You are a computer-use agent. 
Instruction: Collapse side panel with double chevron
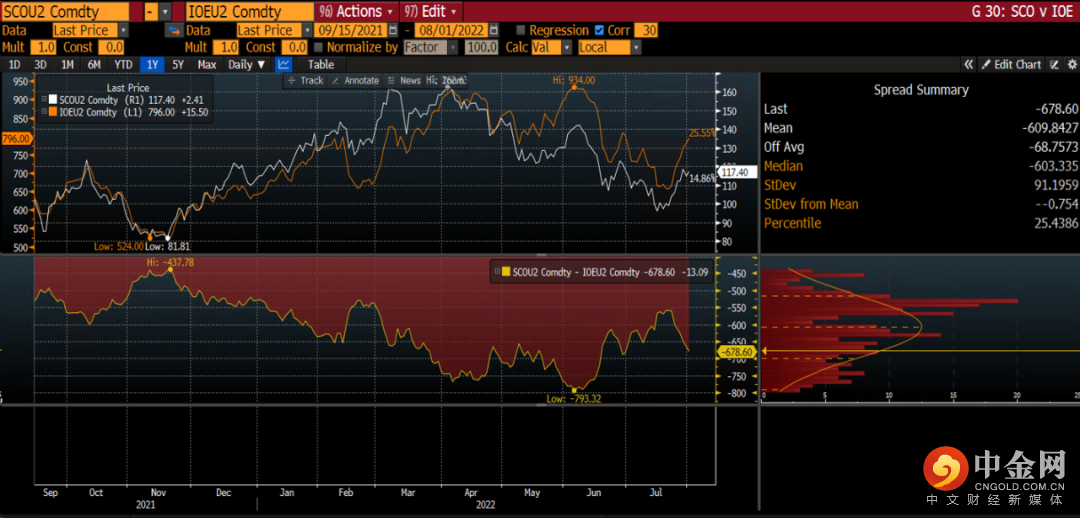coord(968,64)
